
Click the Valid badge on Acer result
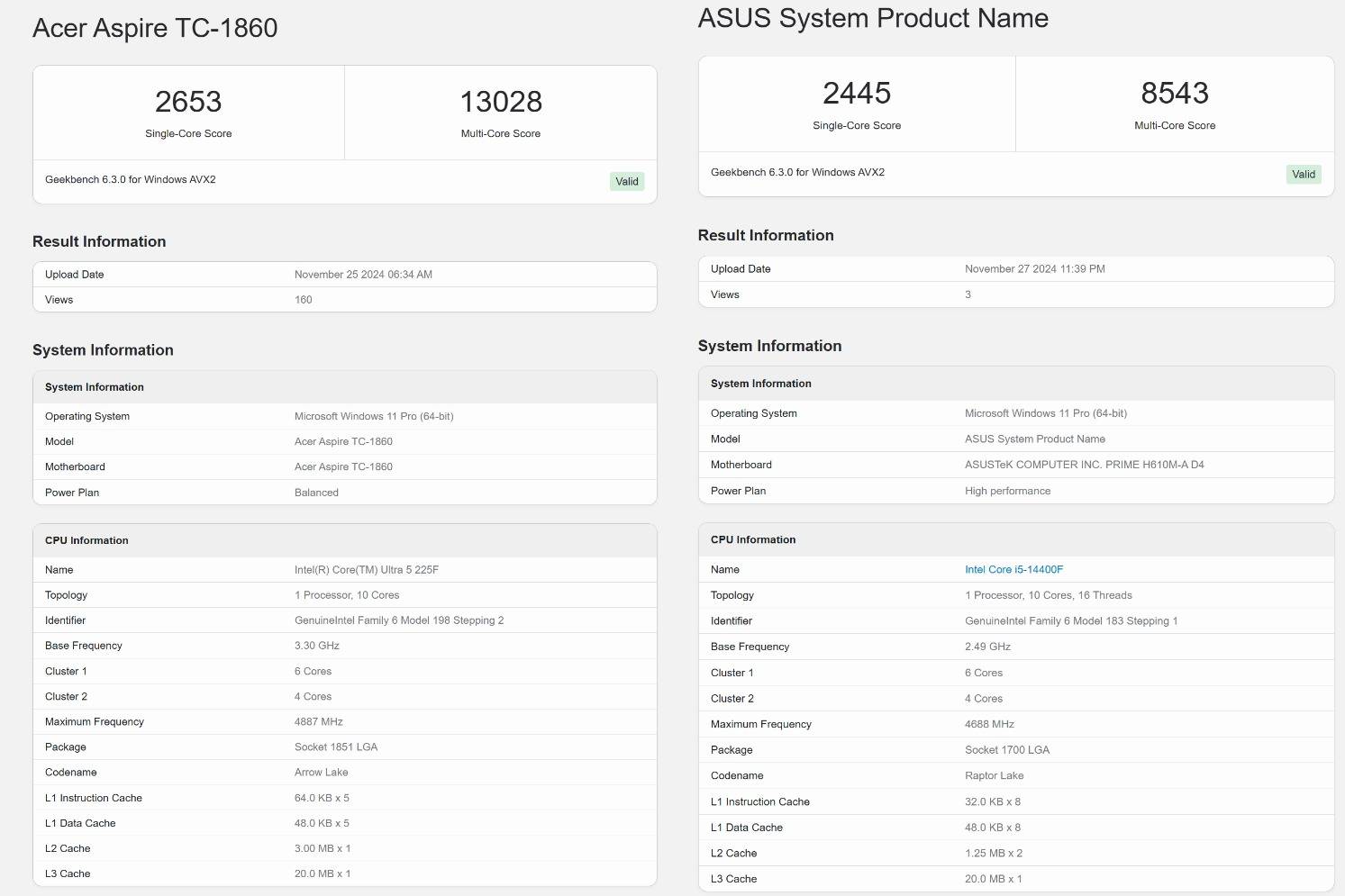click(626, 181)
